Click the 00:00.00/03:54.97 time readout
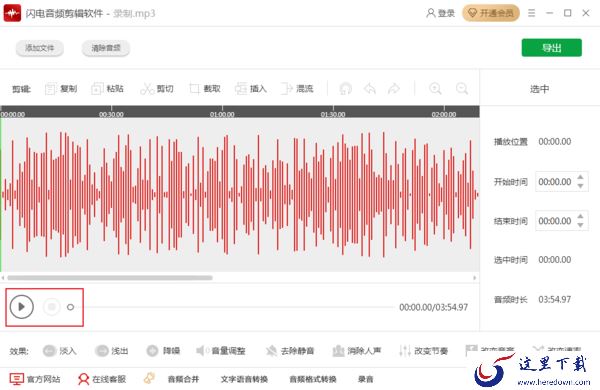The width and height of the screenshot is (600, 390). [x=434, y=307]
